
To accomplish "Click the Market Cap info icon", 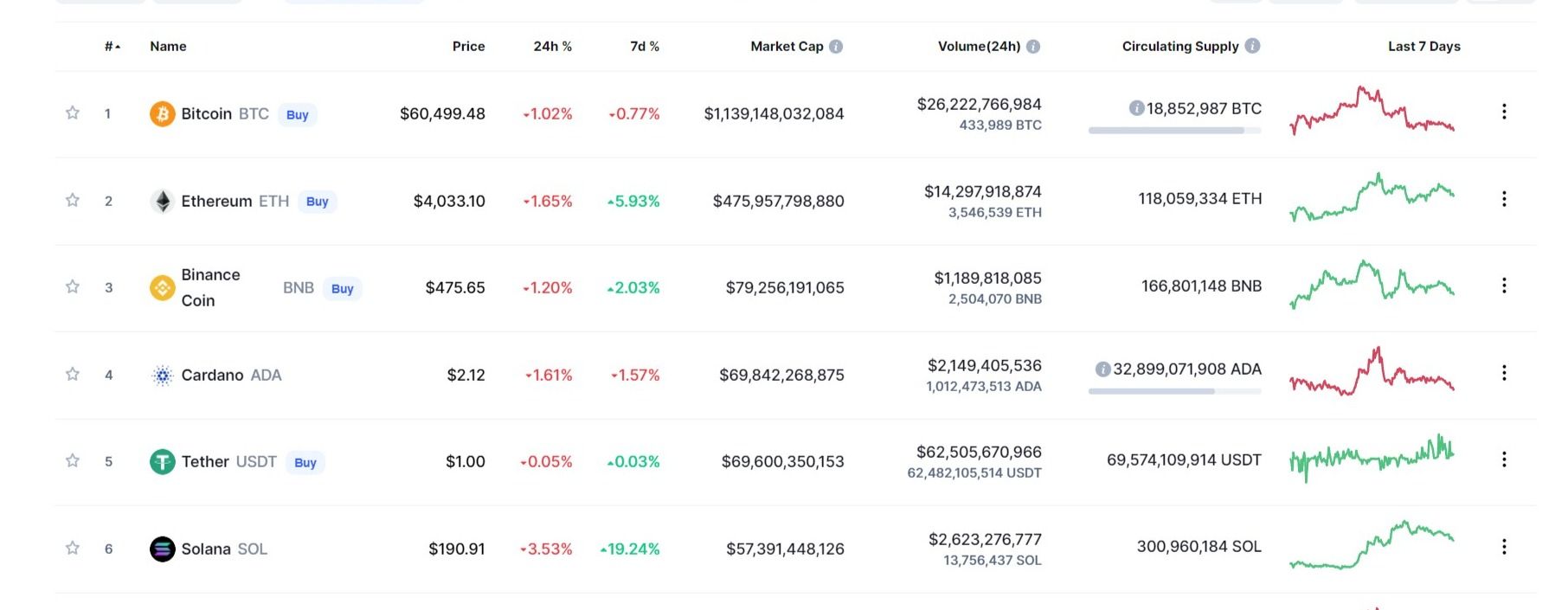I will tap(836, 47).
